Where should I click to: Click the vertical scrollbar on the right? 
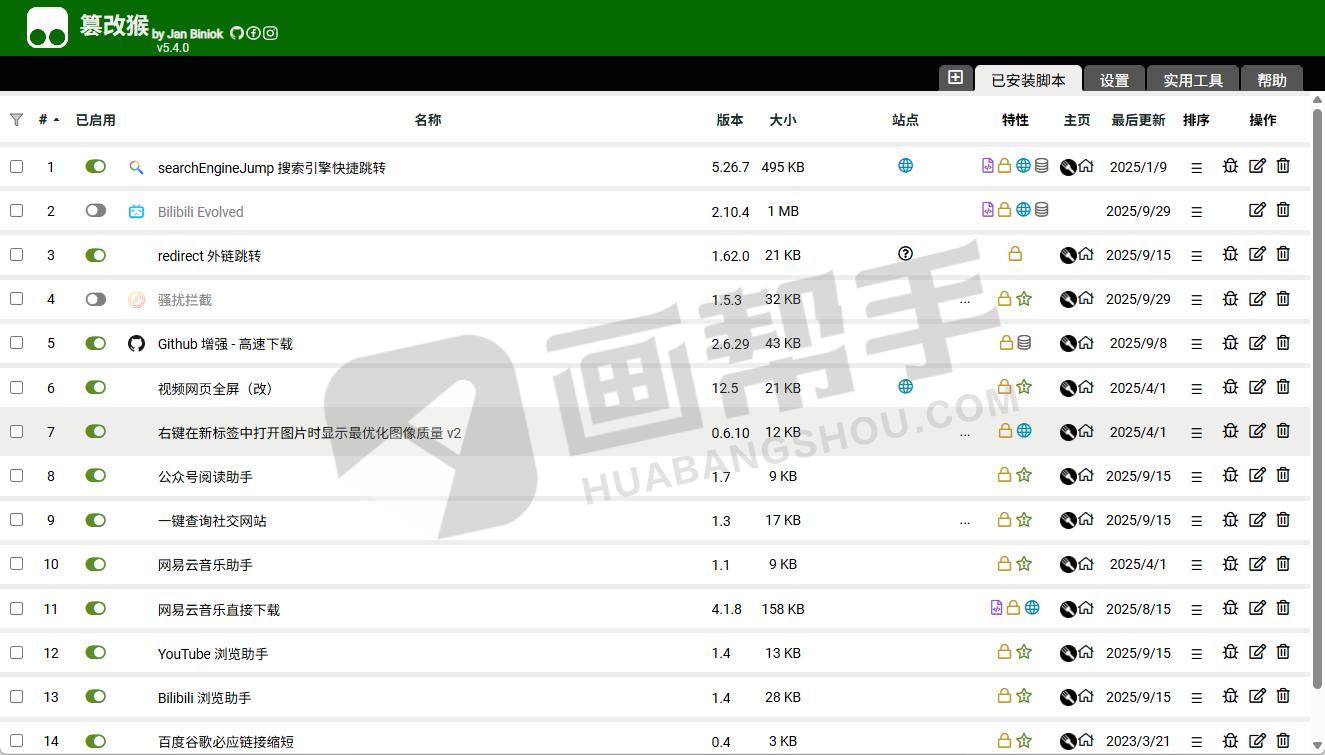point(1316,400)
